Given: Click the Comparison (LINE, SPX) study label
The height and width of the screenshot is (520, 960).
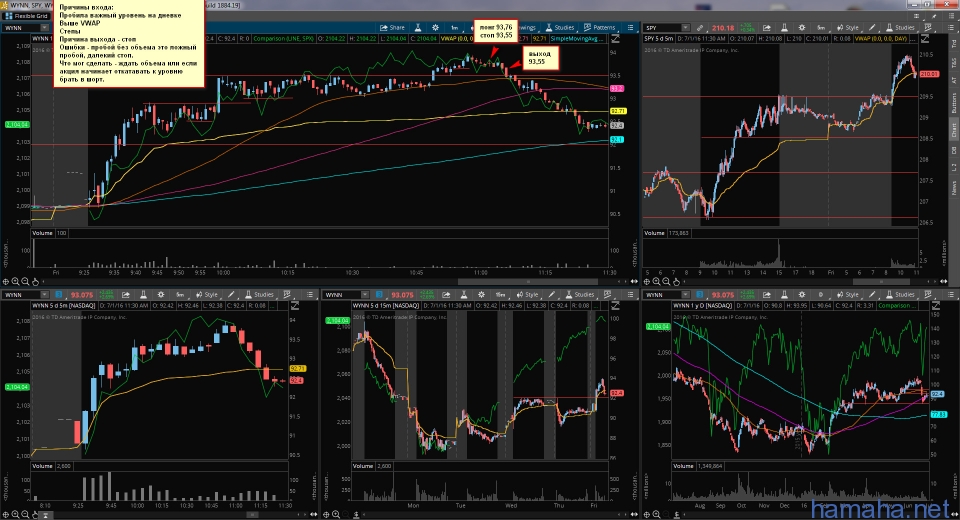Looking at the screenshot, I should 283,39.
